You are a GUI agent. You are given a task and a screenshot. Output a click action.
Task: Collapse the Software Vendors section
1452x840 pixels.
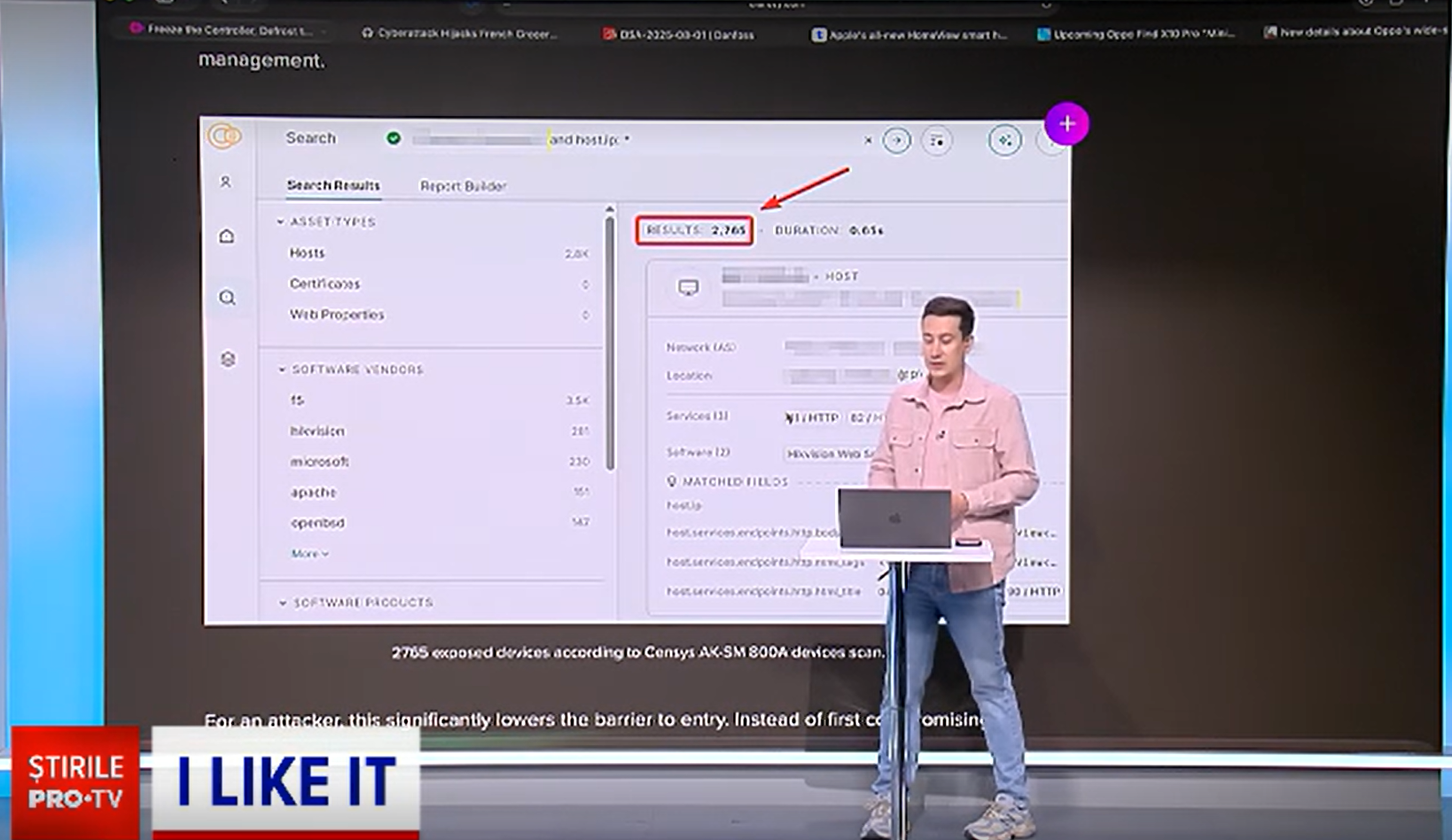pos(351,369)
